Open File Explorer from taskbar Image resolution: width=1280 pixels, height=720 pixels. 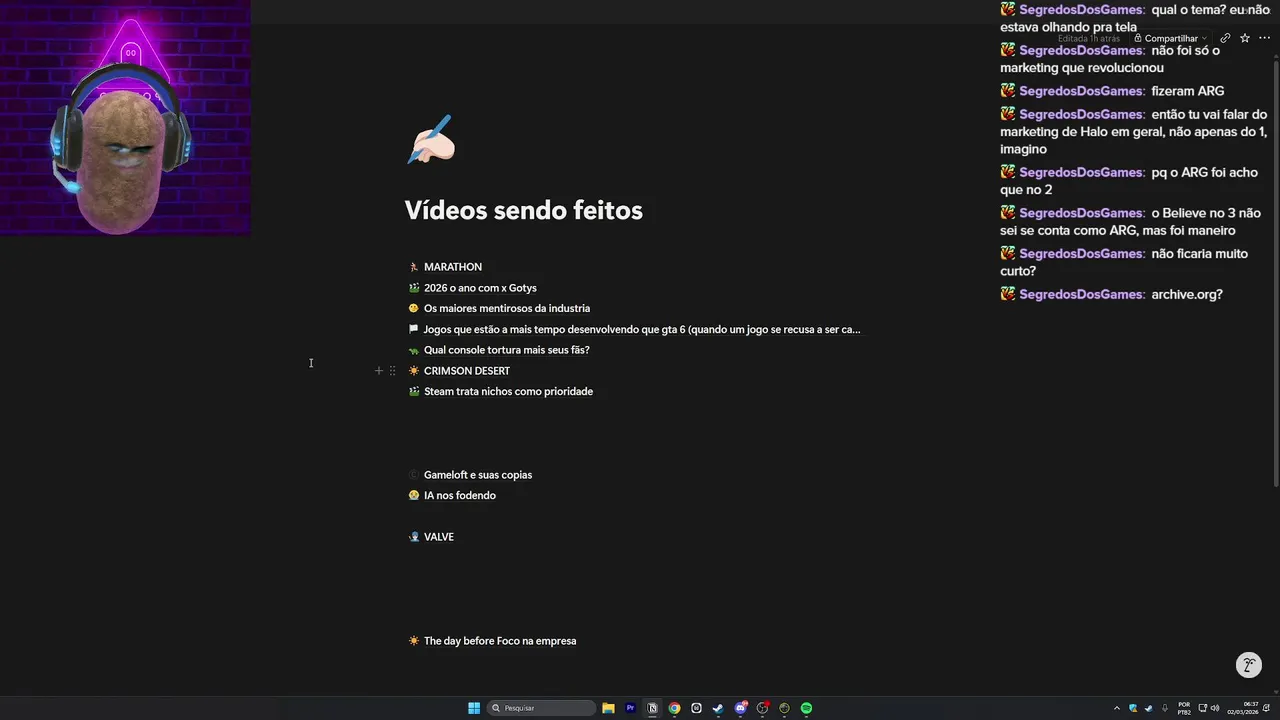tap(608, 708)
